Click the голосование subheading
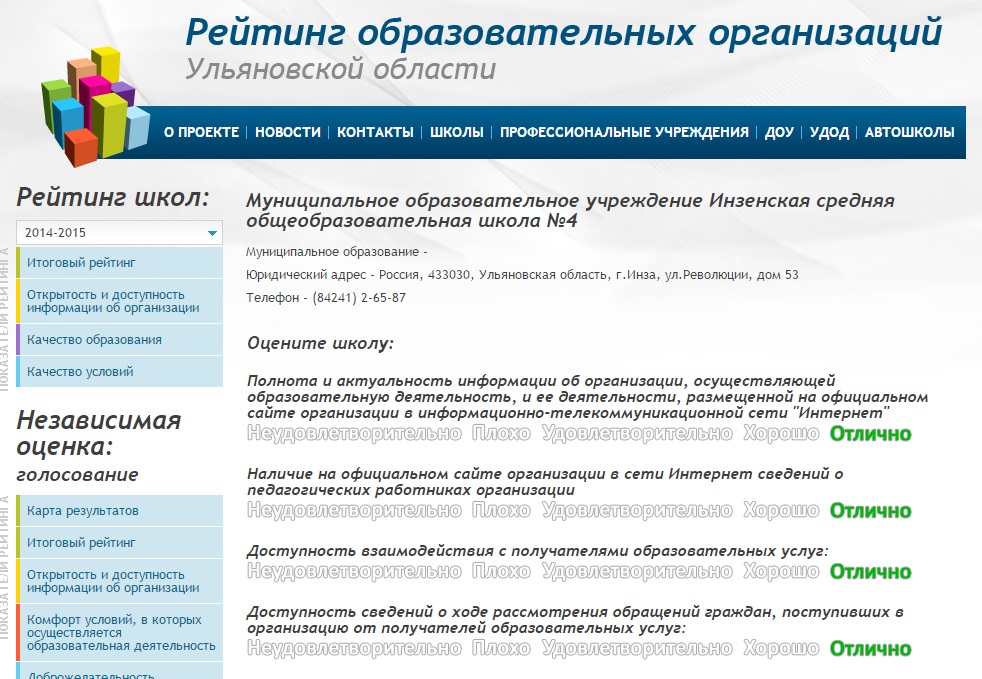Viewport: 982px width, 679px height. (x=77, y=475)
